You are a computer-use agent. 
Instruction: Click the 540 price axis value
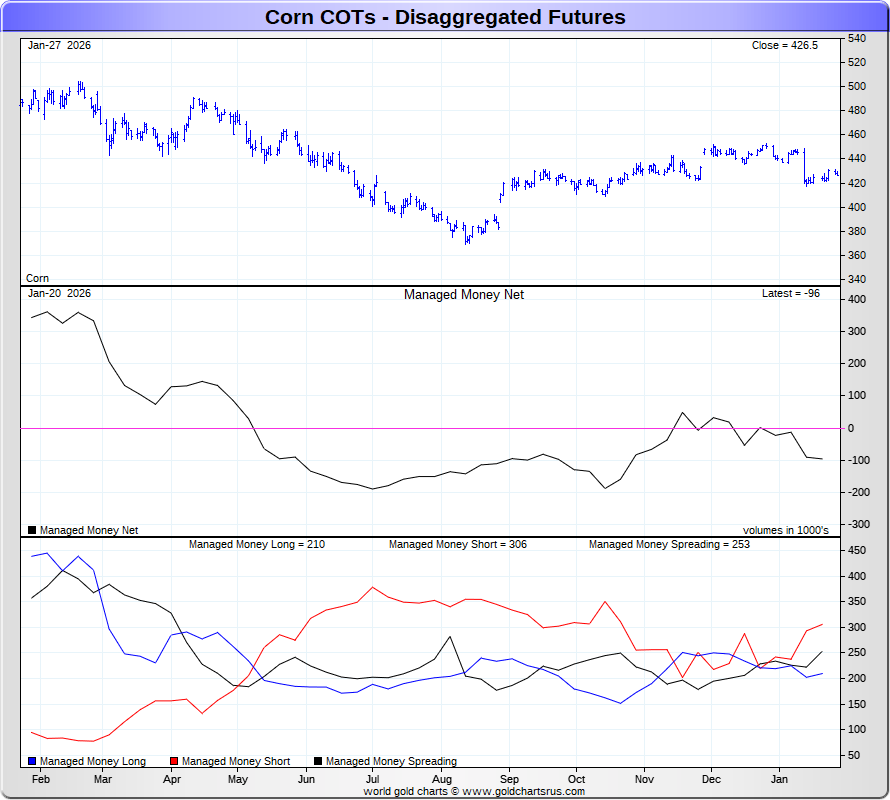coord(857,38)
